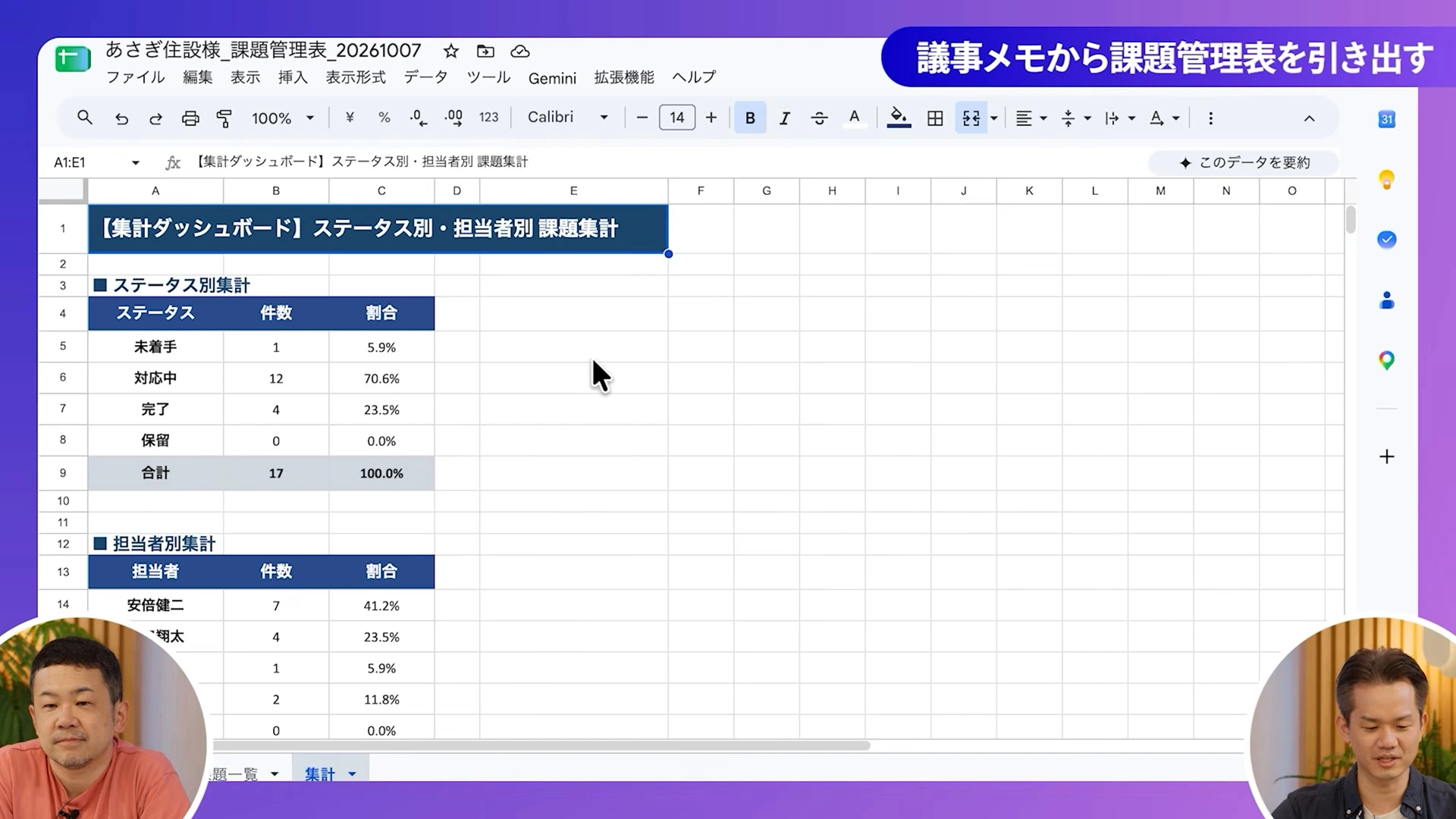Click the font size 14 field

677,118
